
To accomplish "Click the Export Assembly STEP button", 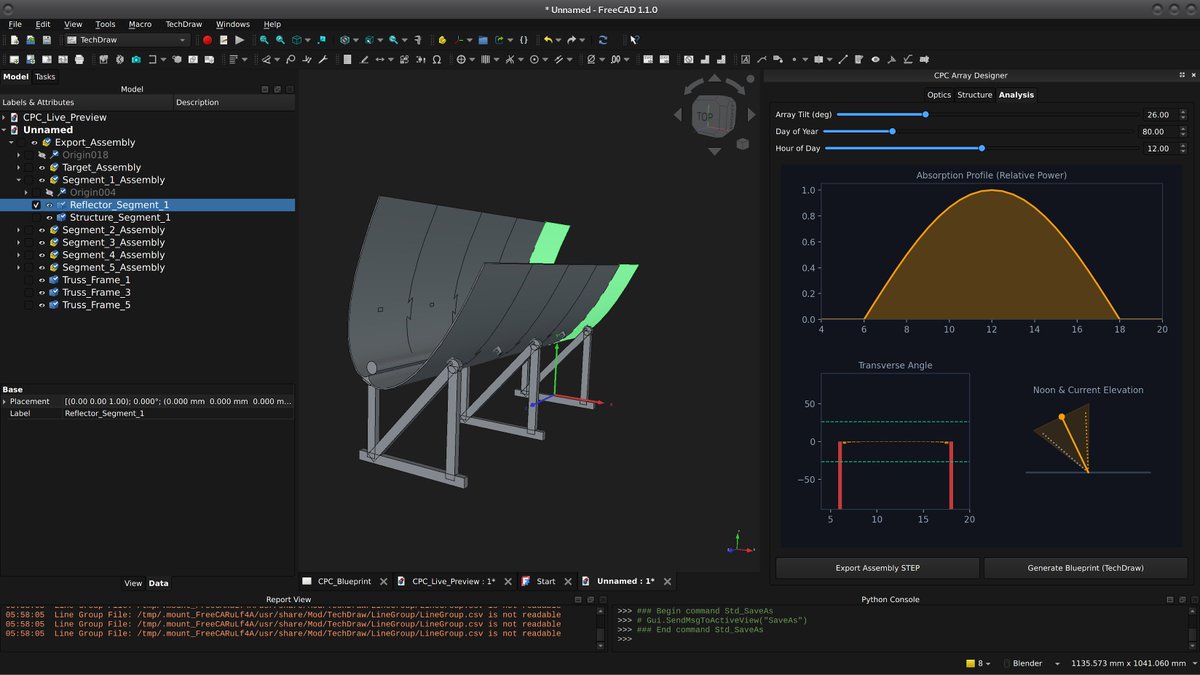I will 877,568.
